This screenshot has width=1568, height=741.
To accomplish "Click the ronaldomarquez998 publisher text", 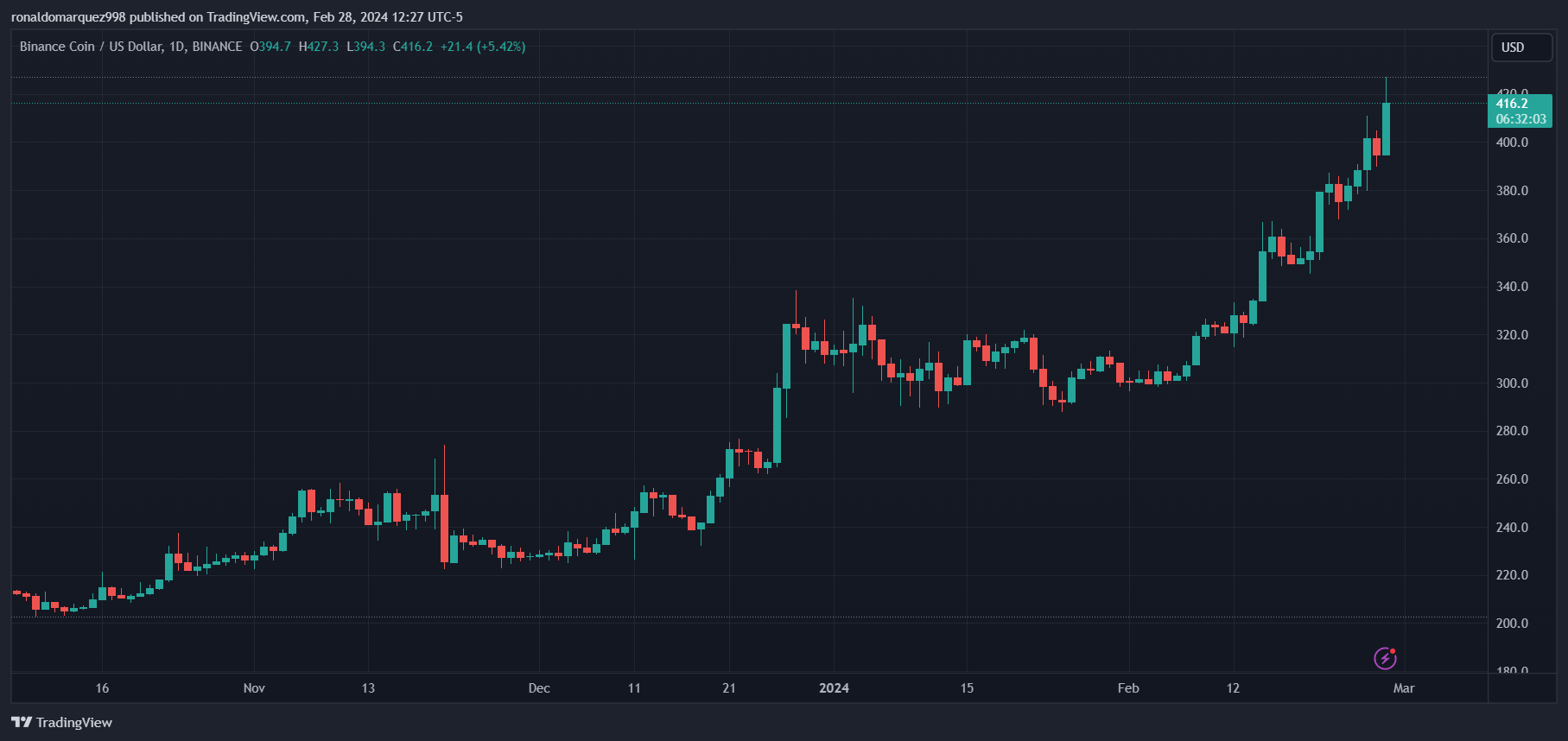I will pyautogui.click(x=68, y=17).
